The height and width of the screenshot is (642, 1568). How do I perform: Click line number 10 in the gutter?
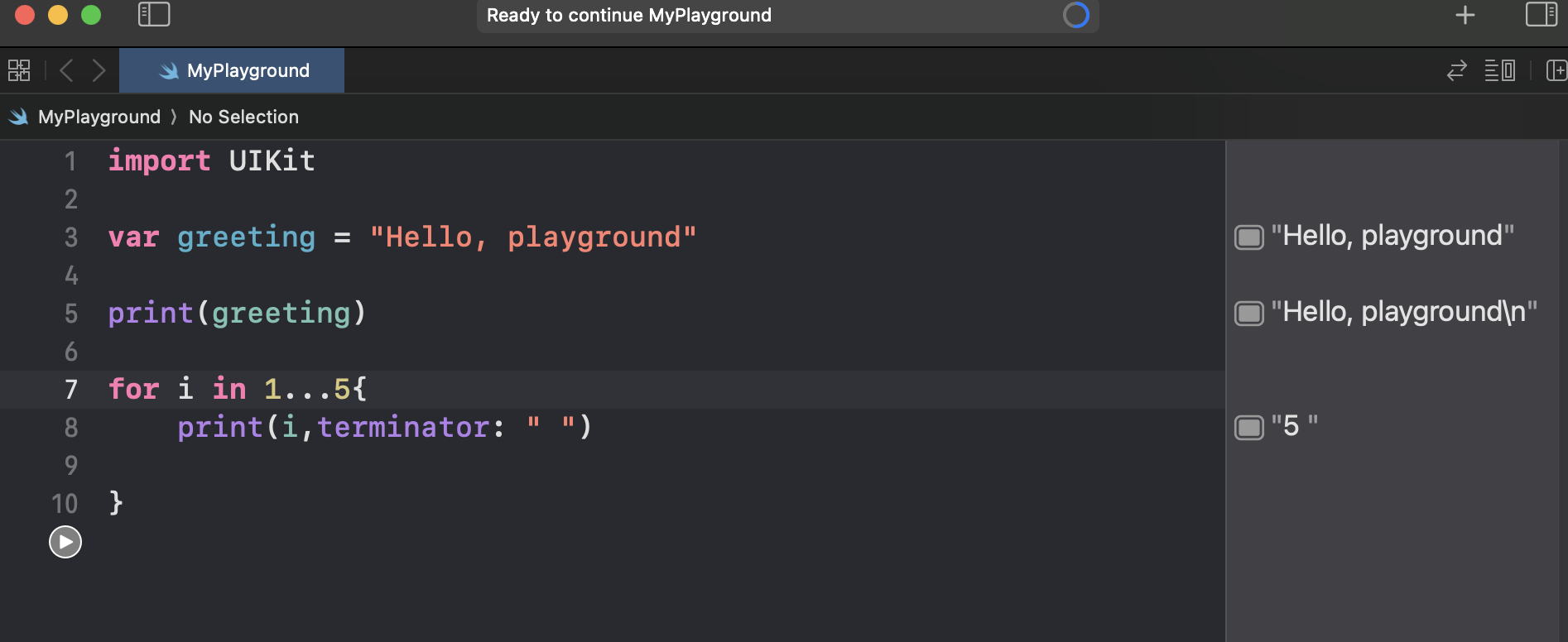tap(65, 503)
